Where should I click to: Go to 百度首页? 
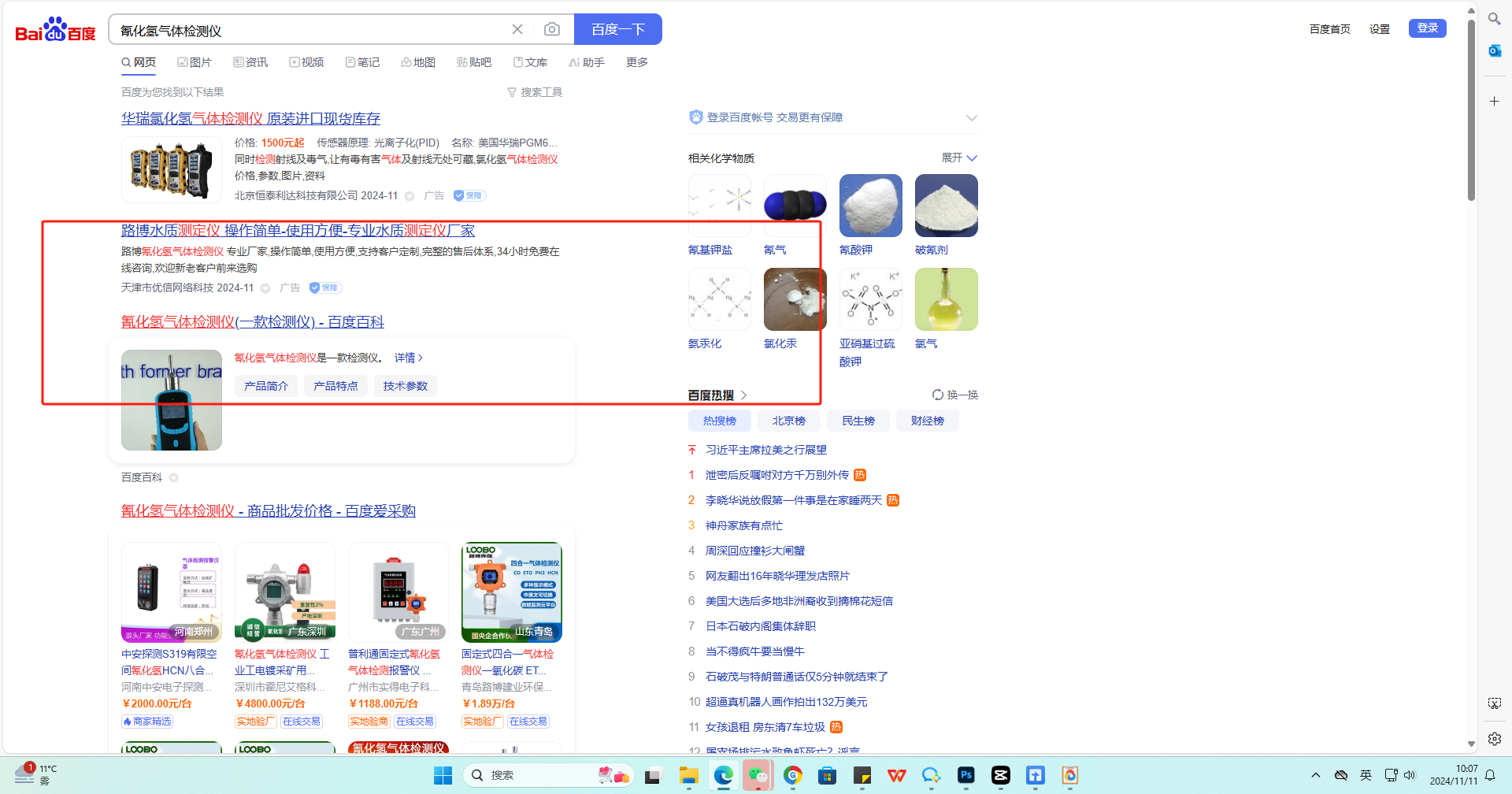(x=1330, y=29)
